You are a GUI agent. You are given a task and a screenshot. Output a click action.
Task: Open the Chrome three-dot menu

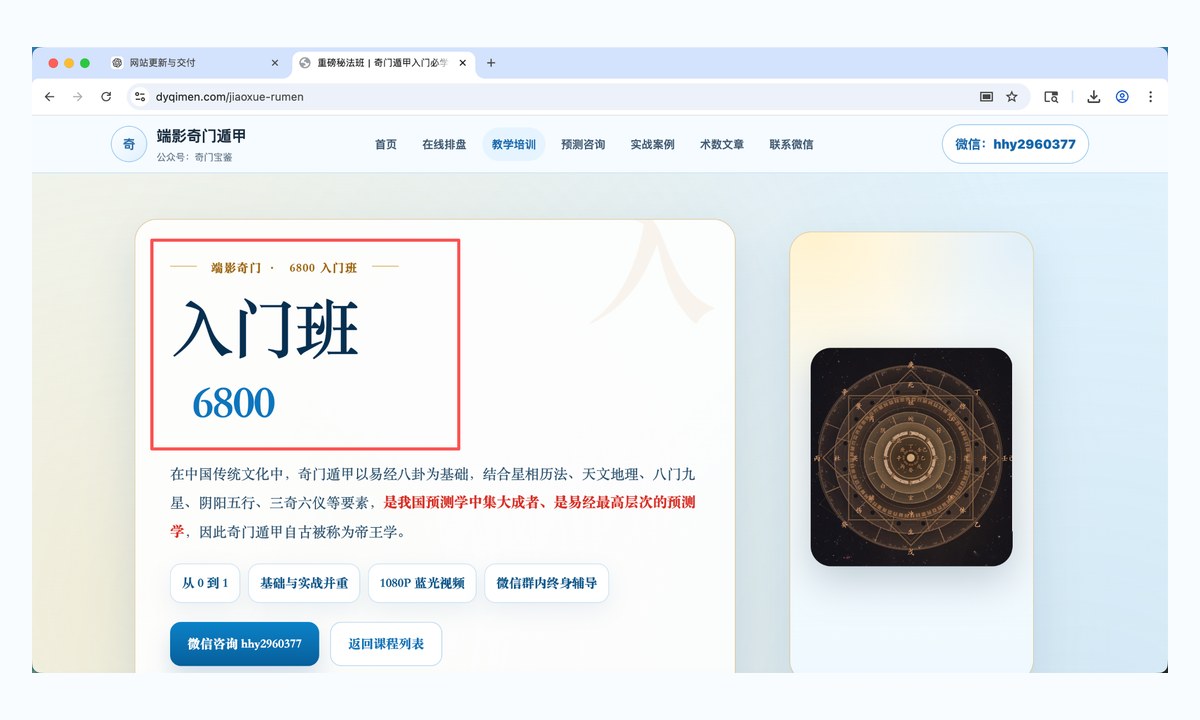tap(1150, 97)
